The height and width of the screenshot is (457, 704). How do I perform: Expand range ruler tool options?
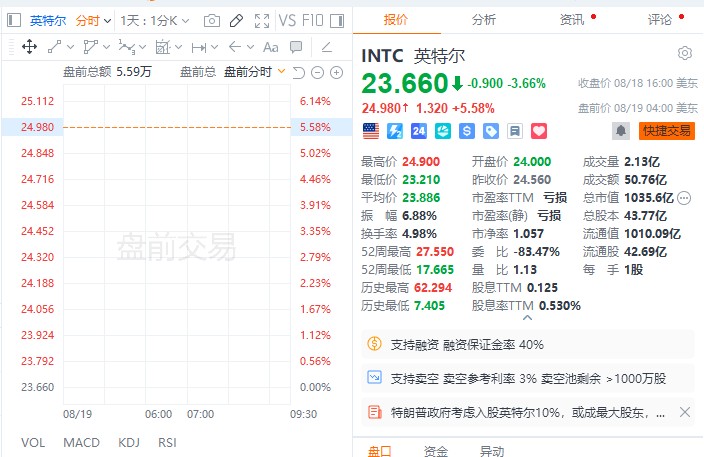(214, 47)
